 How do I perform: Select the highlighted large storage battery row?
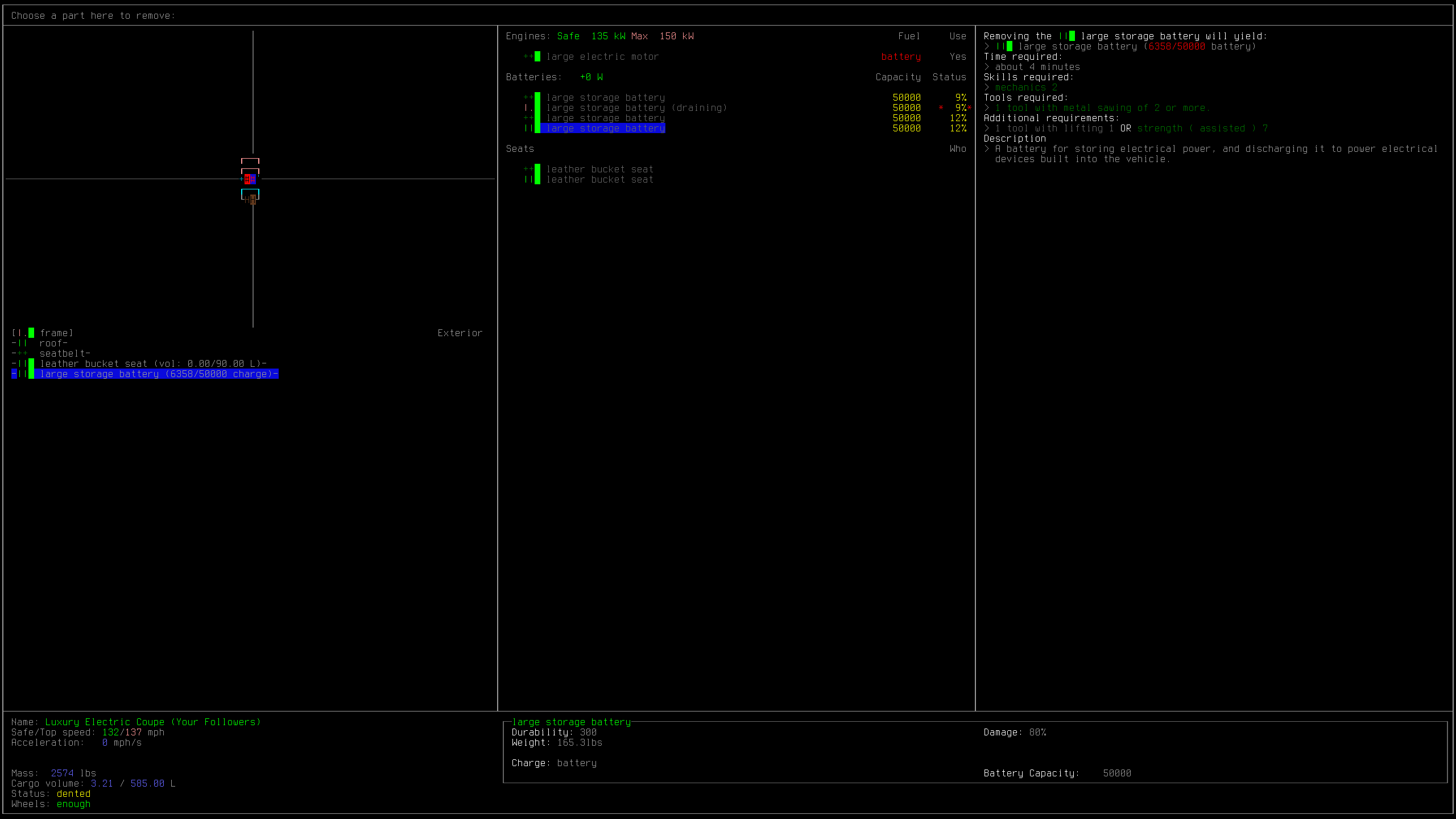click(605, 128)
